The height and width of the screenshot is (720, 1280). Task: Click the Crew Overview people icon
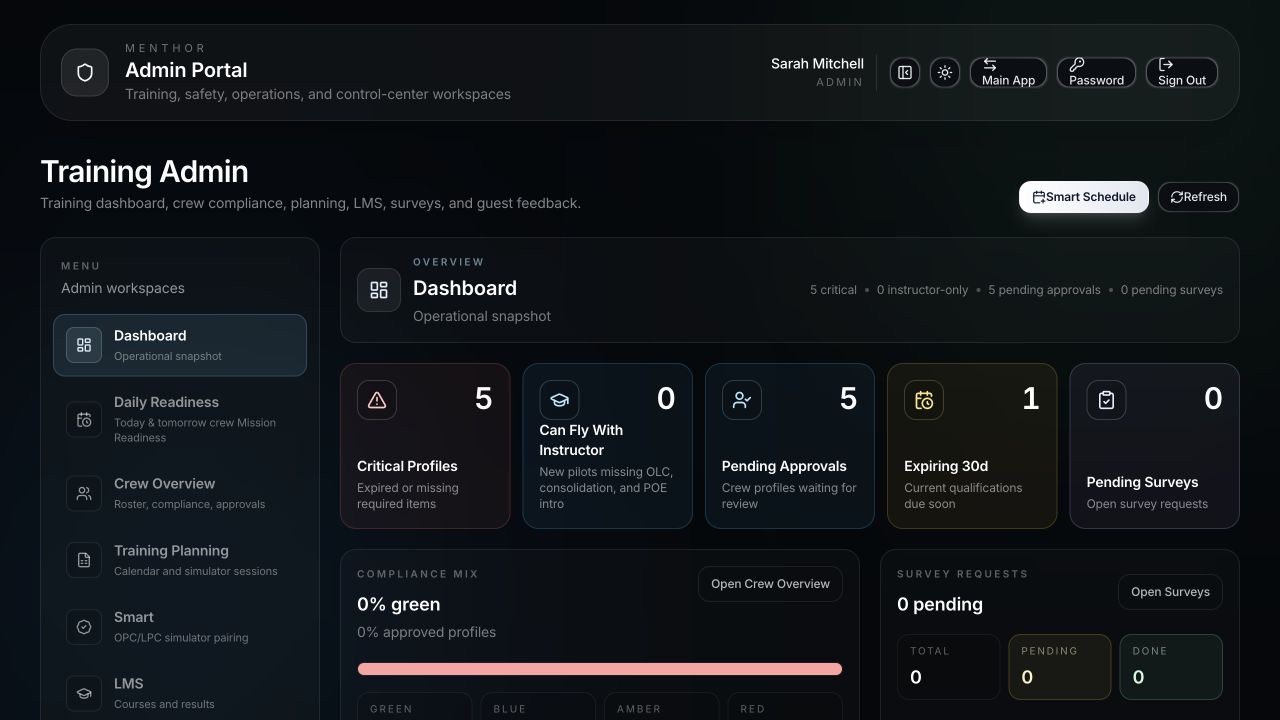(x=84, y=493)
